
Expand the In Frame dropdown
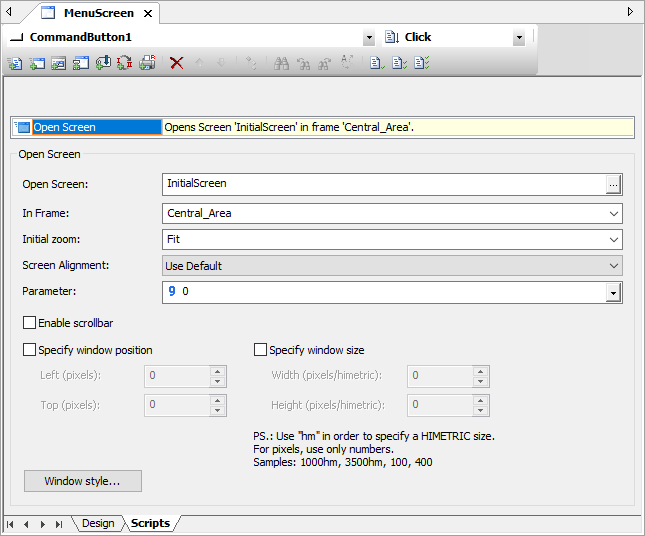[612, 213]
